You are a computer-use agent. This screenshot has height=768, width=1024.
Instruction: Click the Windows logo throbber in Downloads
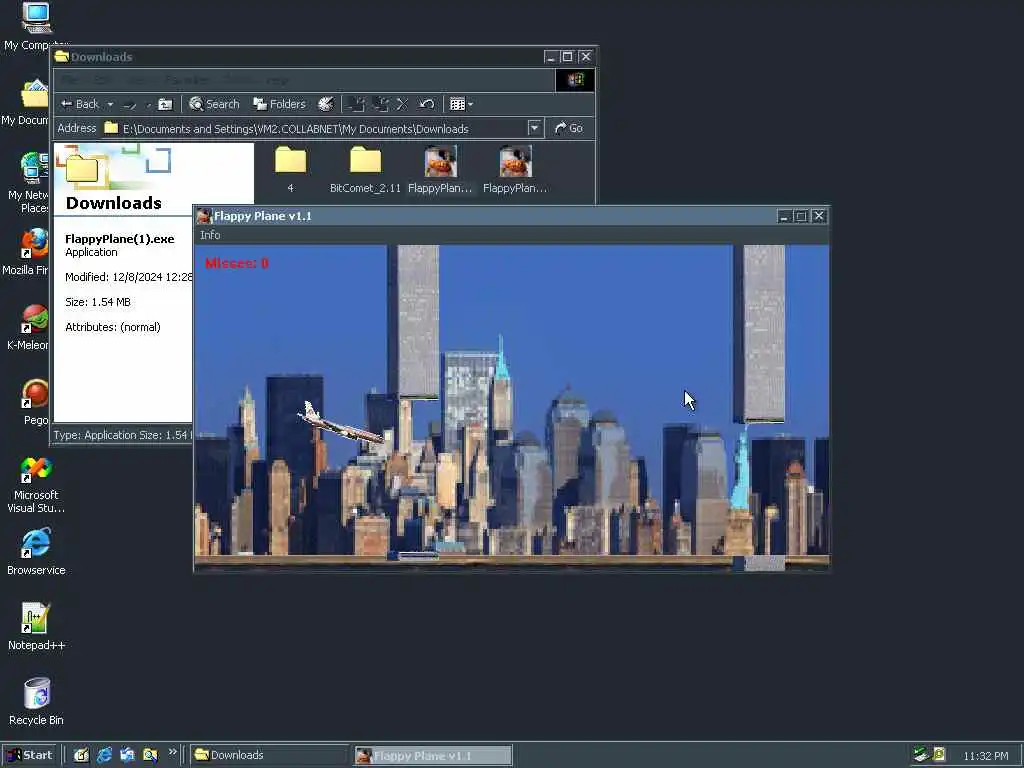(575, 80)
